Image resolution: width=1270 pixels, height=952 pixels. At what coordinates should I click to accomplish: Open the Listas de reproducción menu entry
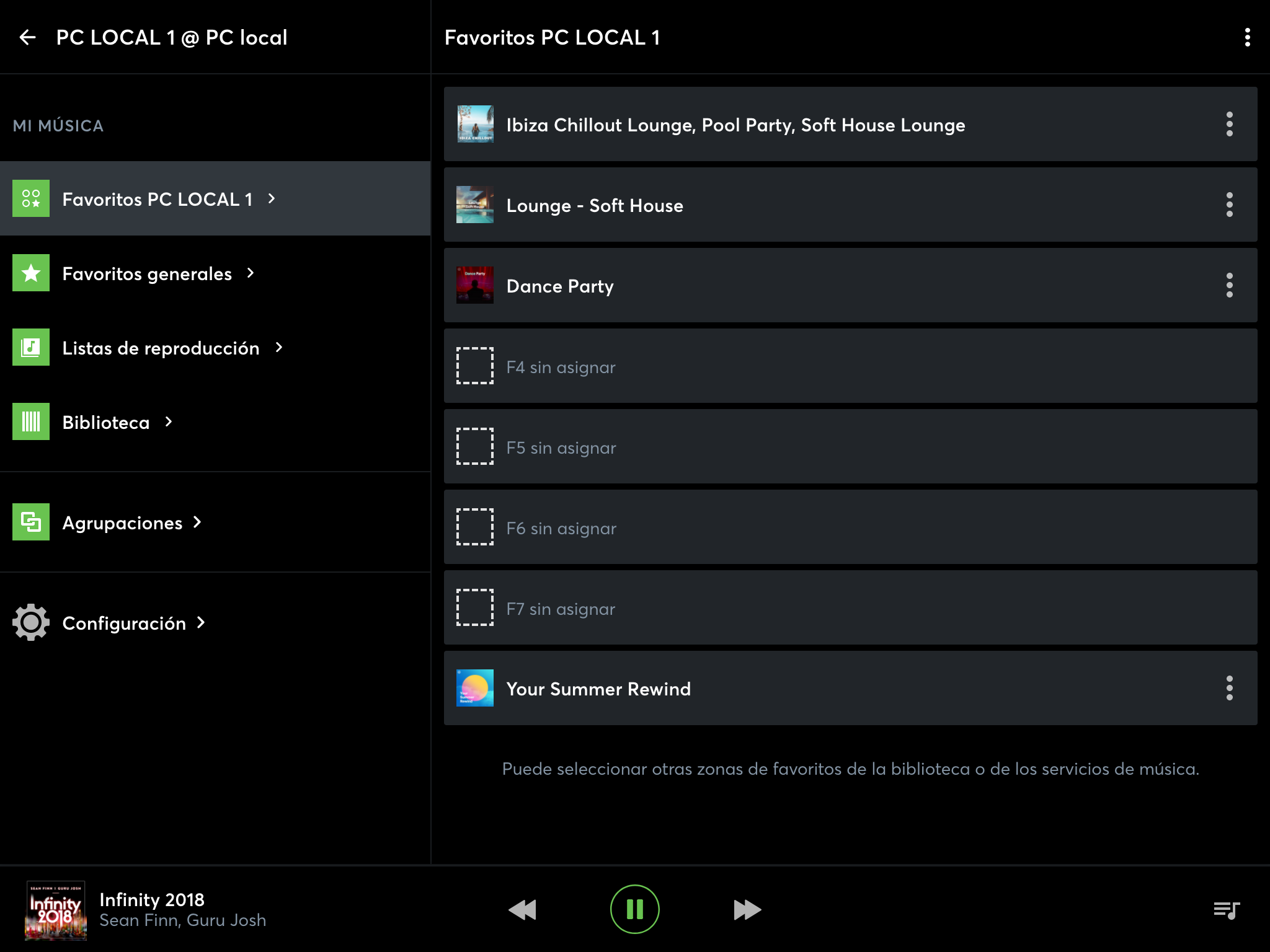[x=161, y=348]
